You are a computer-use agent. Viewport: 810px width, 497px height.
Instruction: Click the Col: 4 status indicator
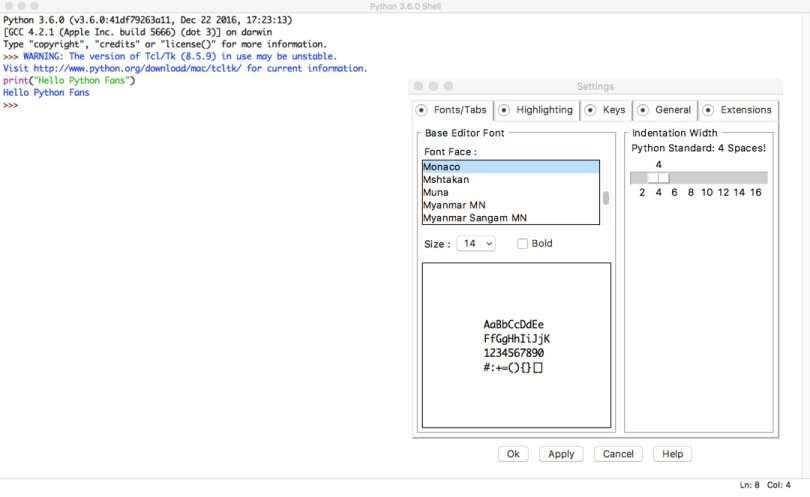778,485
